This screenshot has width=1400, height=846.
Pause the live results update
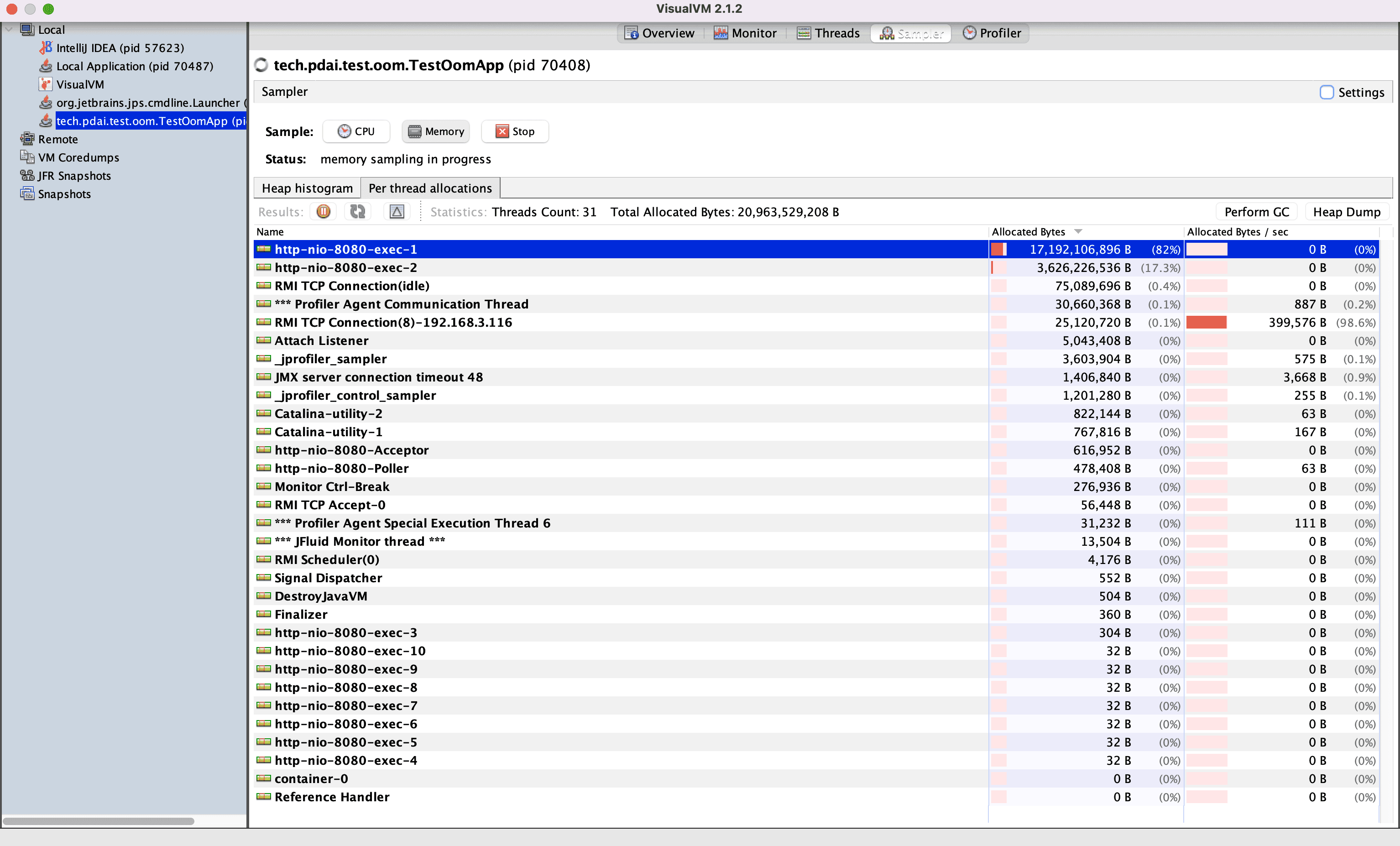coord(323,211)
